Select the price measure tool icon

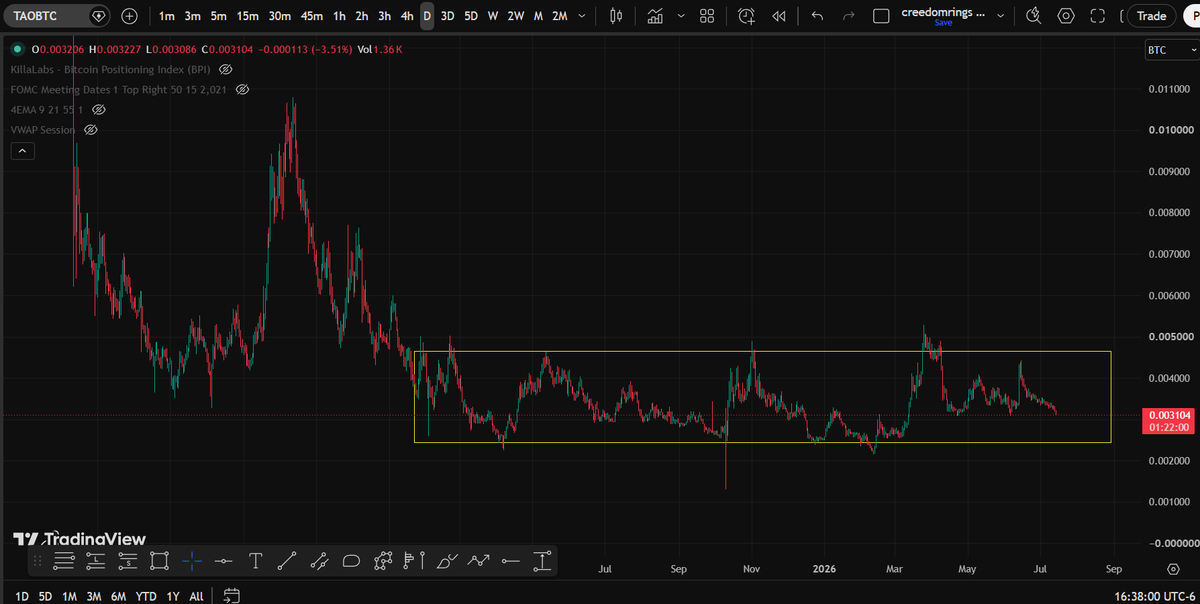tap(543, 560)
